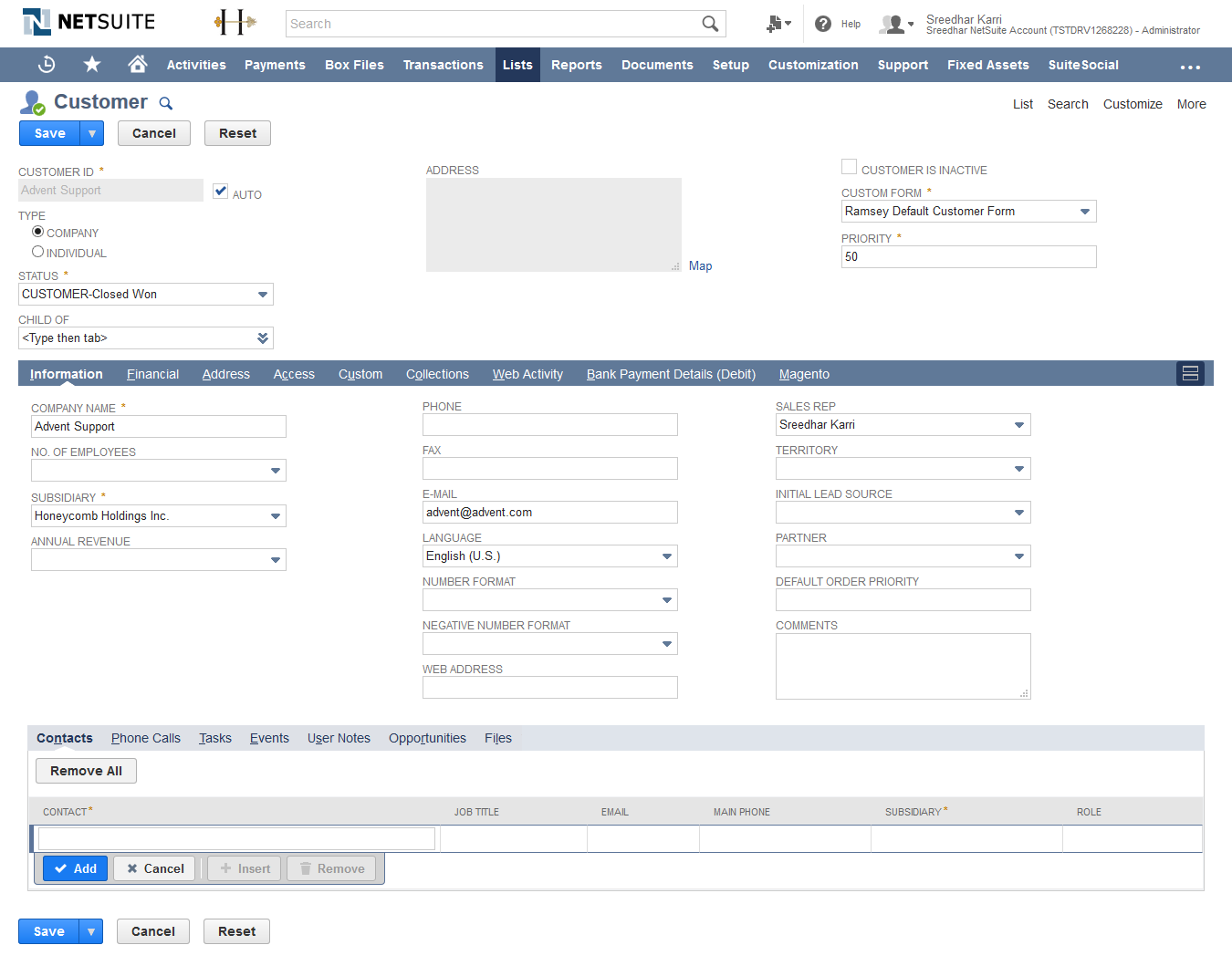Click the Comments text area
The image size is (1232, 966).
pos(903,666)
